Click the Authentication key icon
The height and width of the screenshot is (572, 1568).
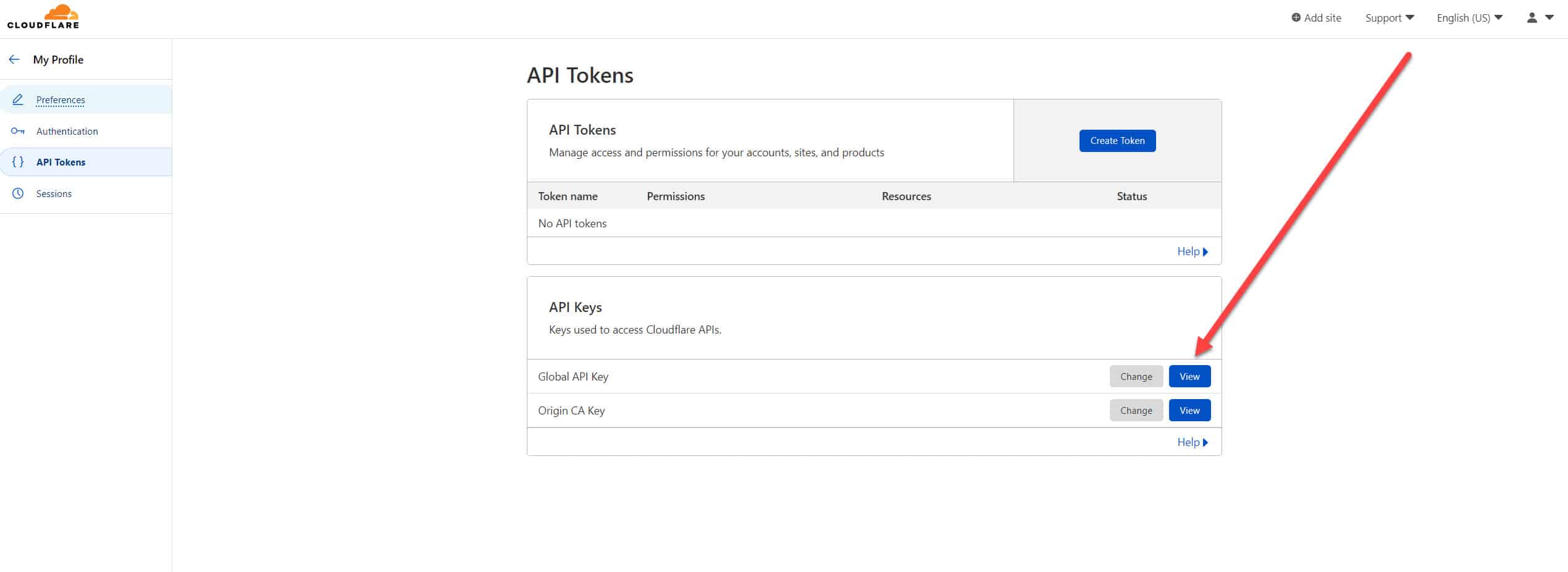click(x=18, y=131)
